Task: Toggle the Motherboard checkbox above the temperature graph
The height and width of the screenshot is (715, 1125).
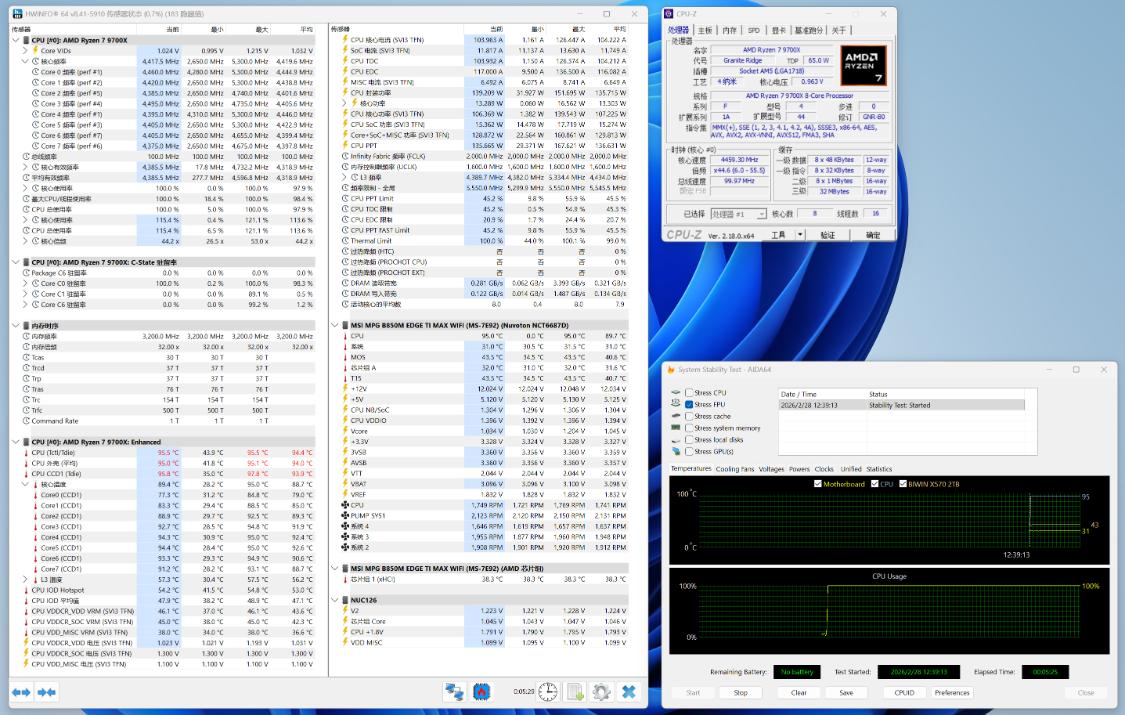Action: tap(818, 483)
